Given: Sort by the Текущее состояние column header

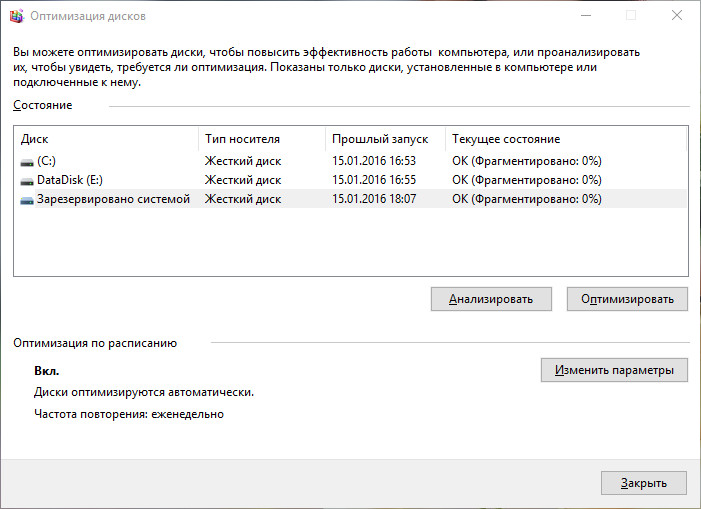Looking at the screenshot, I should pos(566,139).
